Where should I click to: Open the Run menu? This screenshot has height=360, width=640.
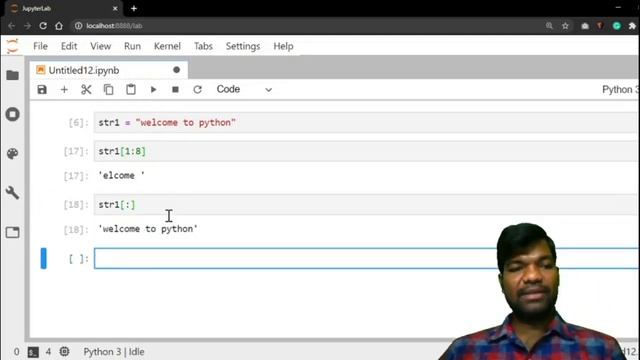pos(132,46)
